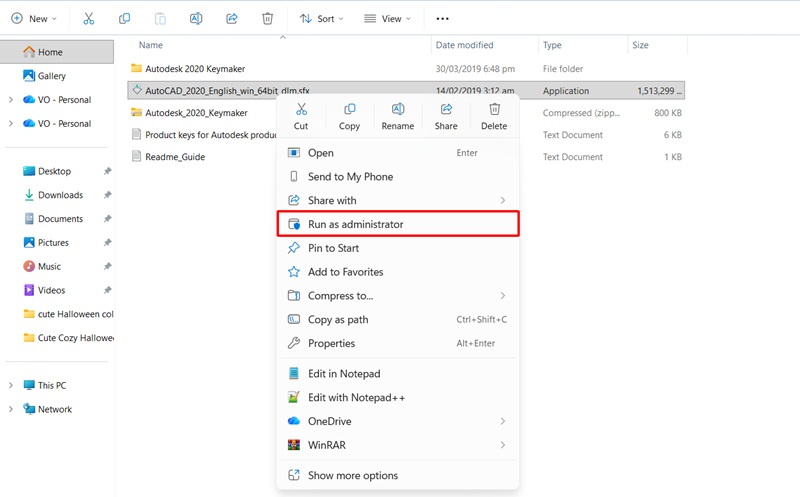Open the View dropdown
This screenshot has height=497, width=800.
click(387, 19)
